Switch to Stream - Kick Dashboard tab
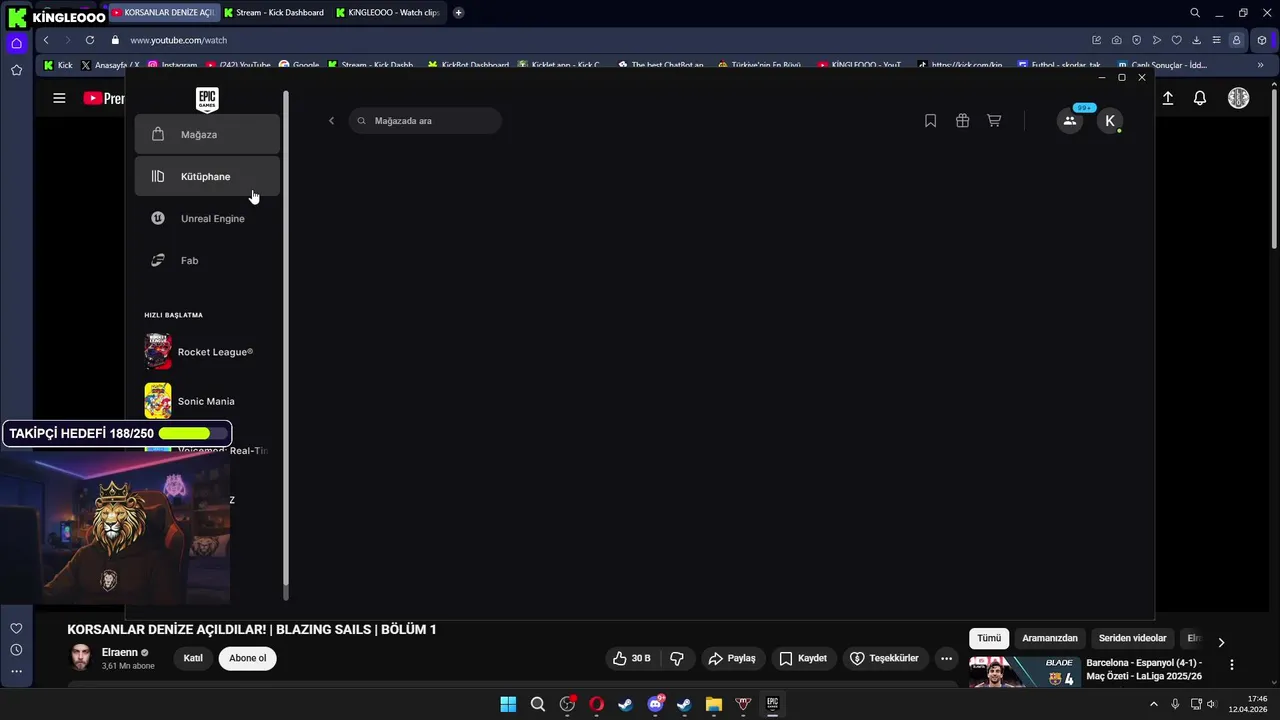The height and width of the screenshot is (720, 1280). click(x=275, y=13)
